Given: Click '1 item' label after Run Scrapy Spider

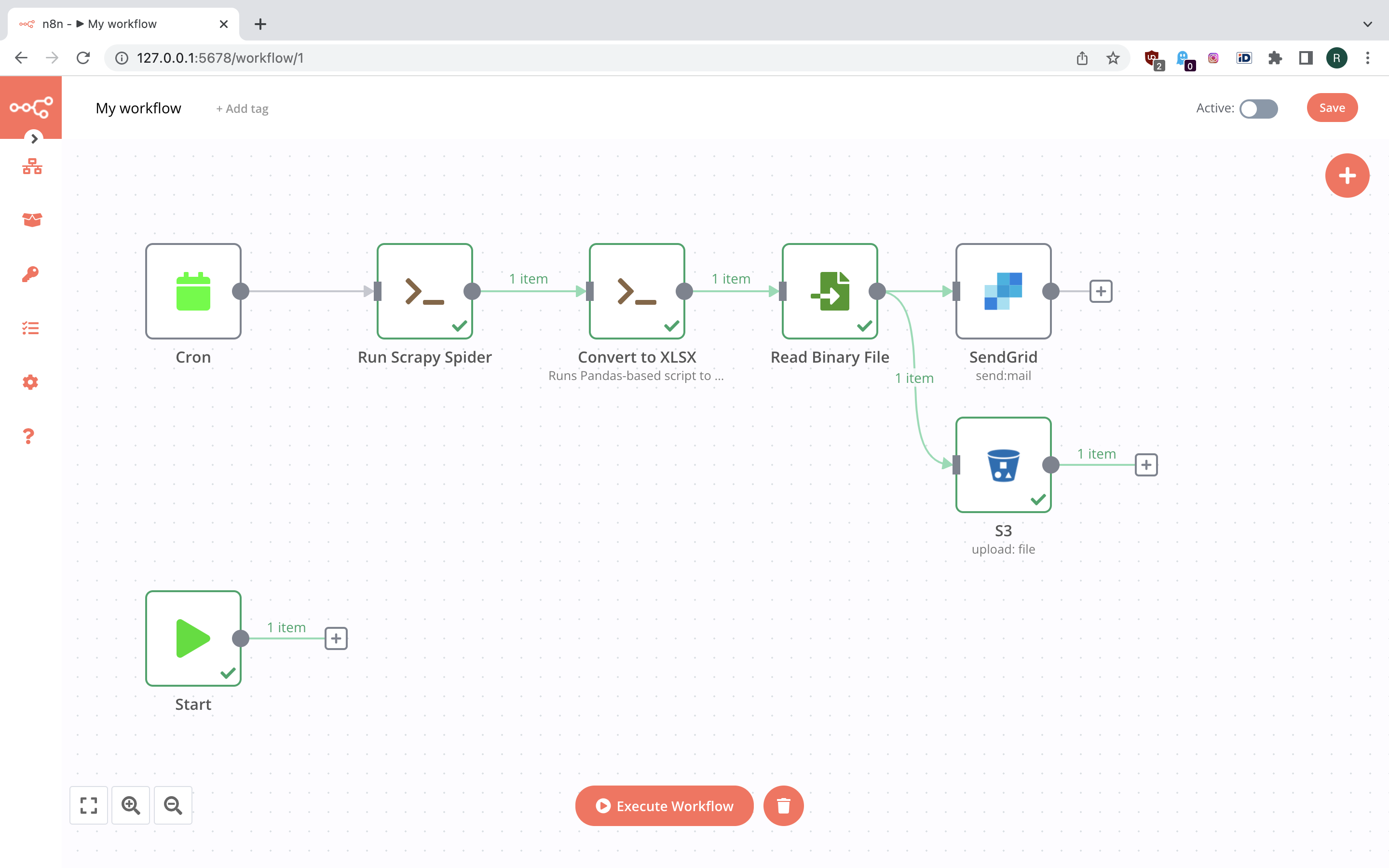Looking at the screenshot, I should [x=529, y=278].
